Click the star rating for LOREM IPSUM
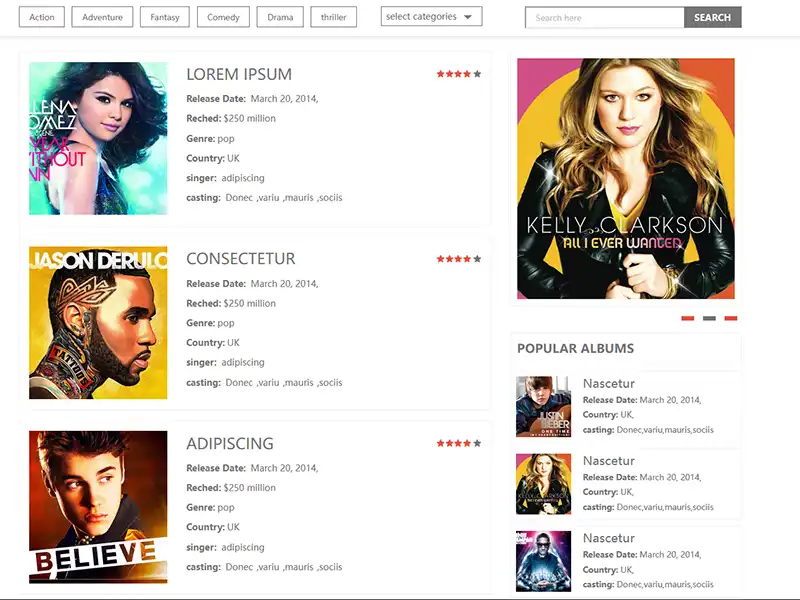800x600 pixels. point(458,74)
